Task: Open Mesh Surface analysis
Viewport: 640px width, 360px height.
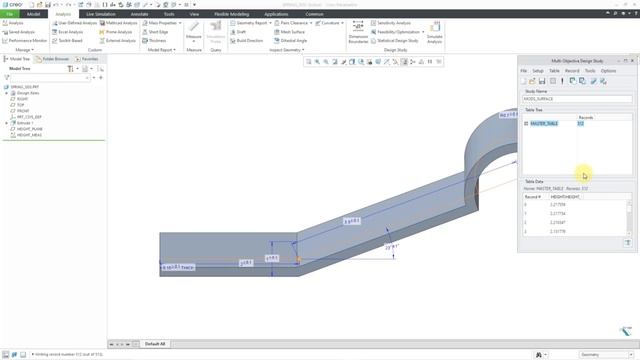Action: (289, 32)
